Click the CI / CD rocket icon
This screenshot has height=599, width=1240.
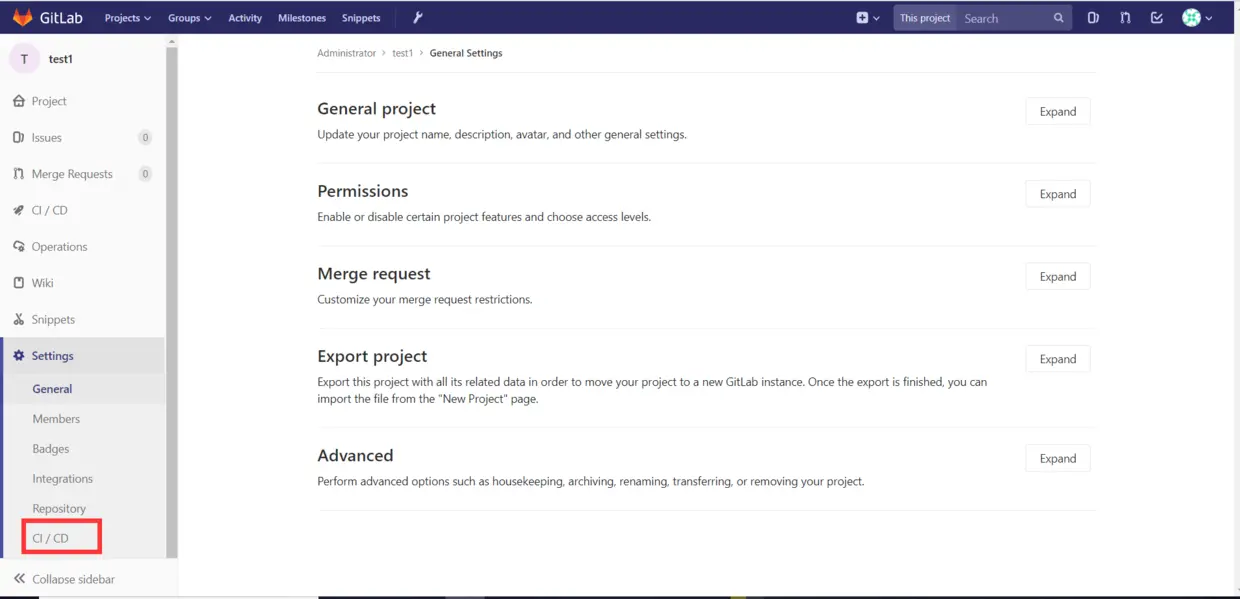tap(19, 210)
